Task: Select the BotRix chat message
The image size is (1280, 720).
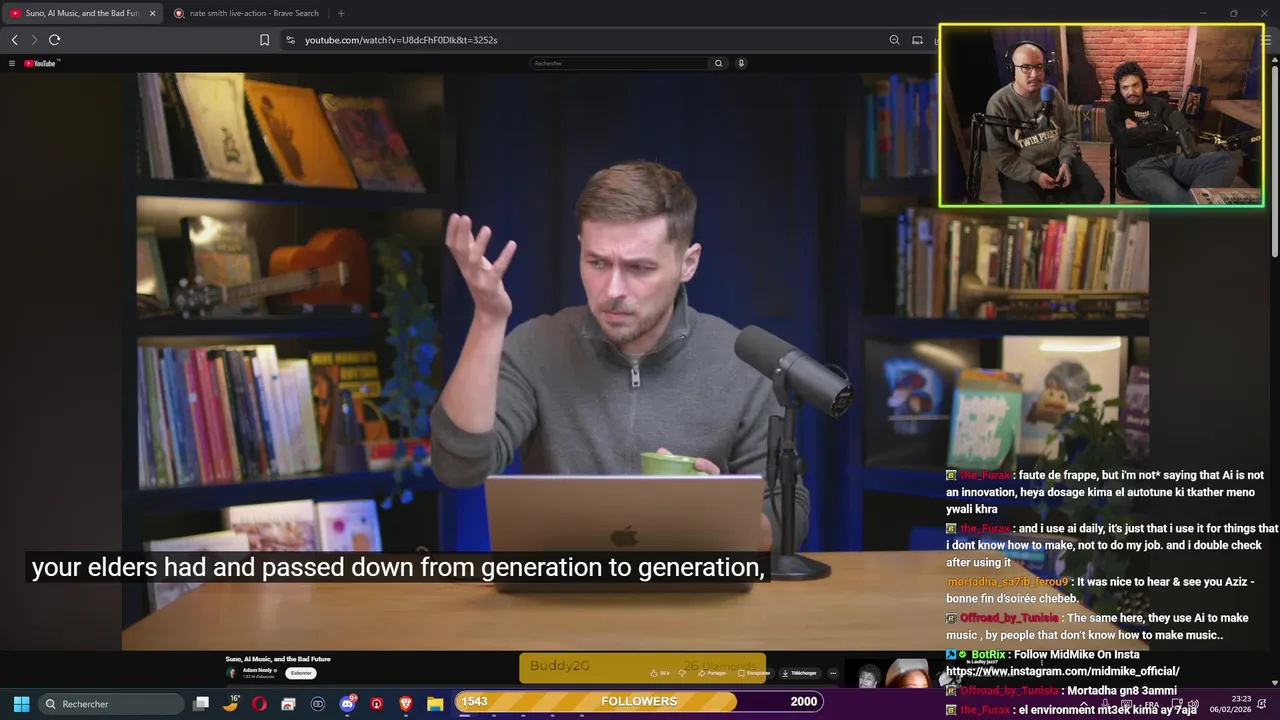Action: pyautogui.click(x=1063, y=663)
